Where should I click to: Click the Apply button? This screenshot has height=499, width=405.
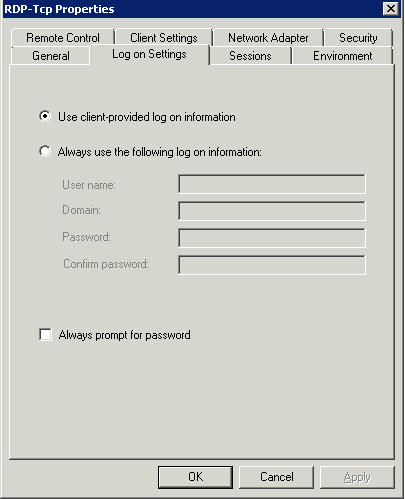tap(357, 477)
